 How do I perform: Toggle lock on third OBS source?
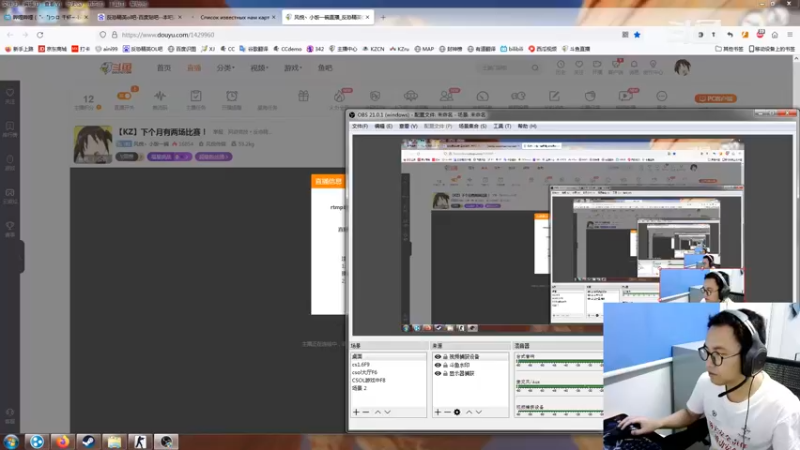pyautogui.click(x=445, y=373)
